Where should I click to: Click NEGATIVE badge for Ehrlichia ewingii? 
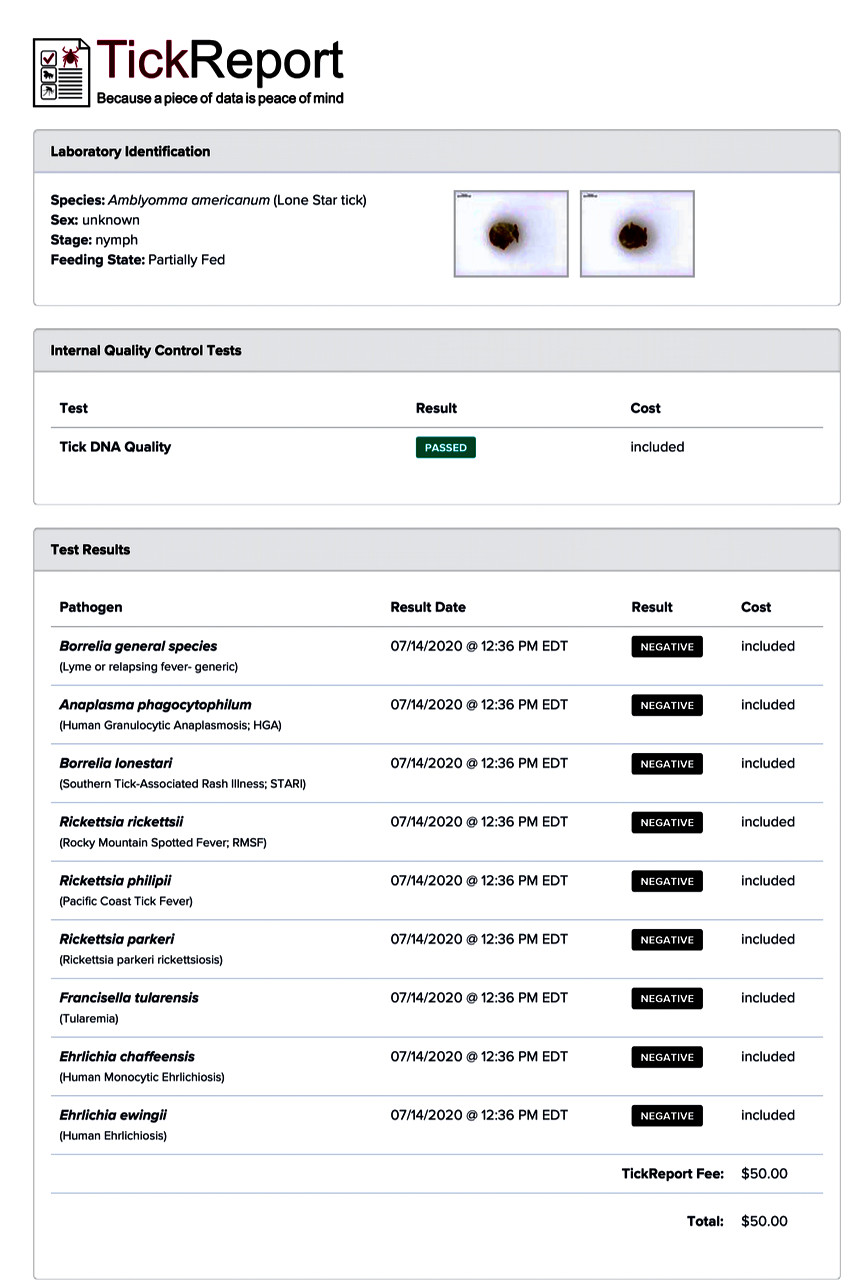tap(667, 1115)
